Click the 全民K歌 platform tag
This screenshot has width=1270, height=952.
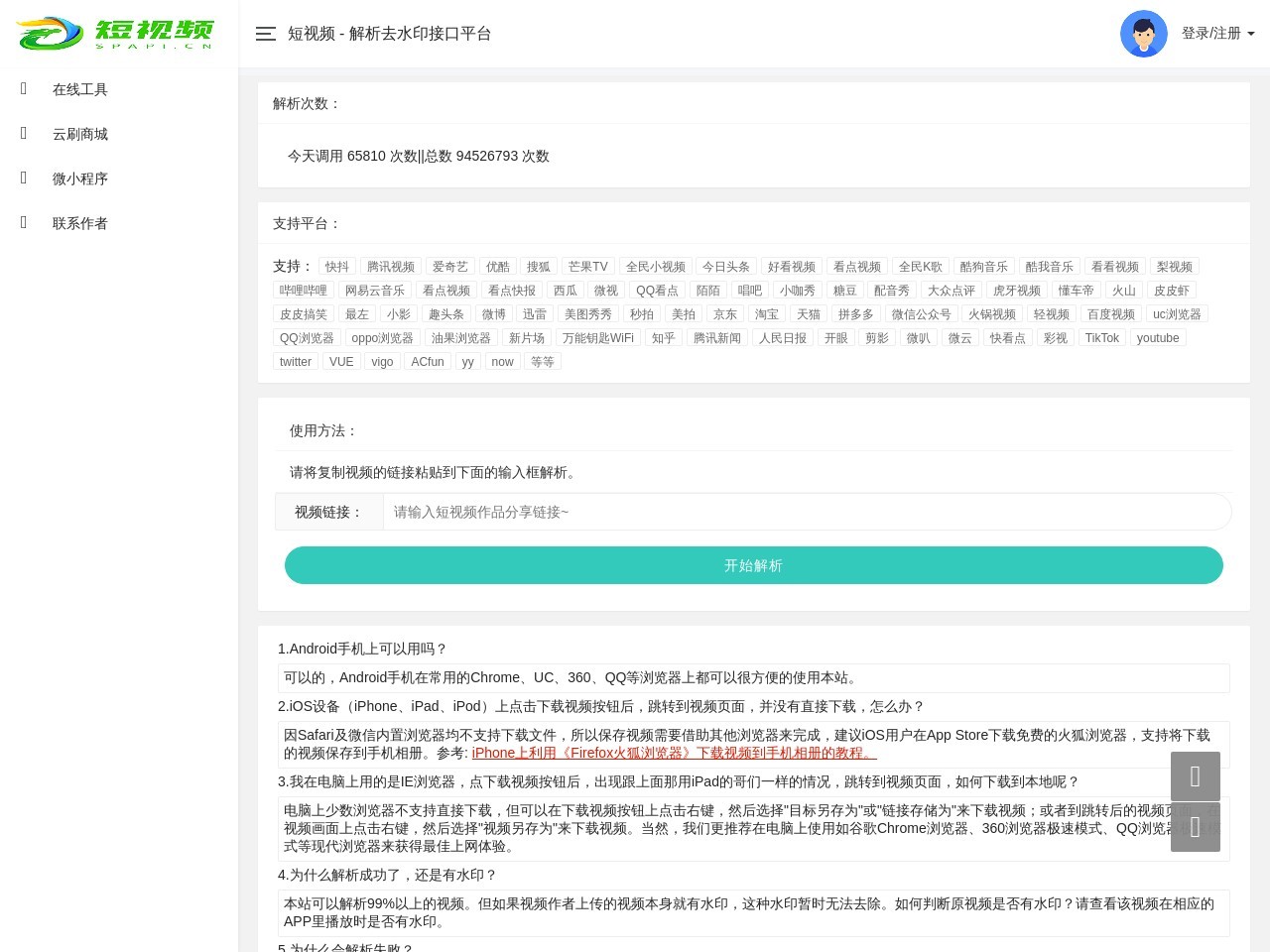(921, 267)
